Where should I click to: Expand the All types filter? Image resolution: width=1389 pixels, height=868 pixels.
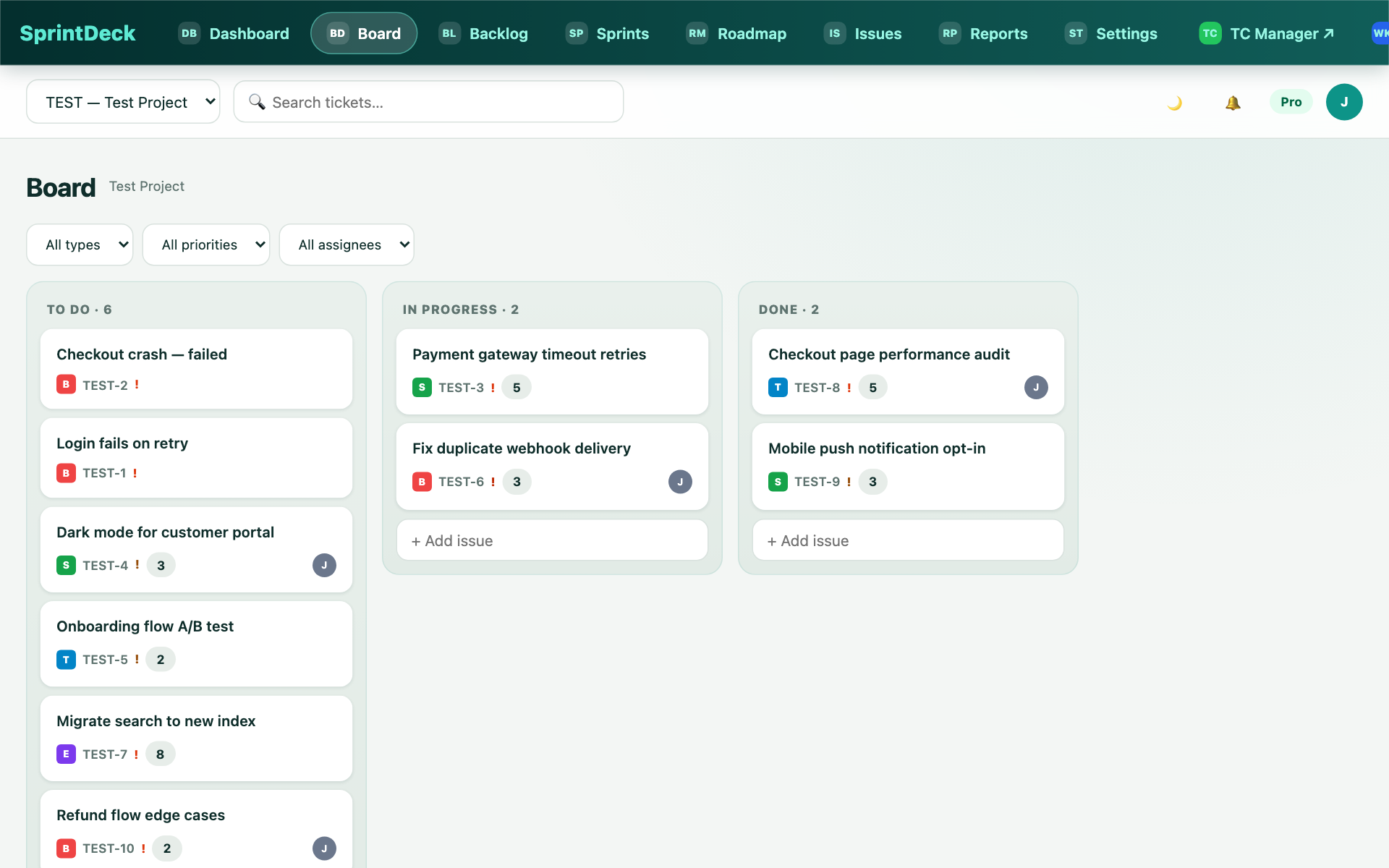(x=80, y=244)
